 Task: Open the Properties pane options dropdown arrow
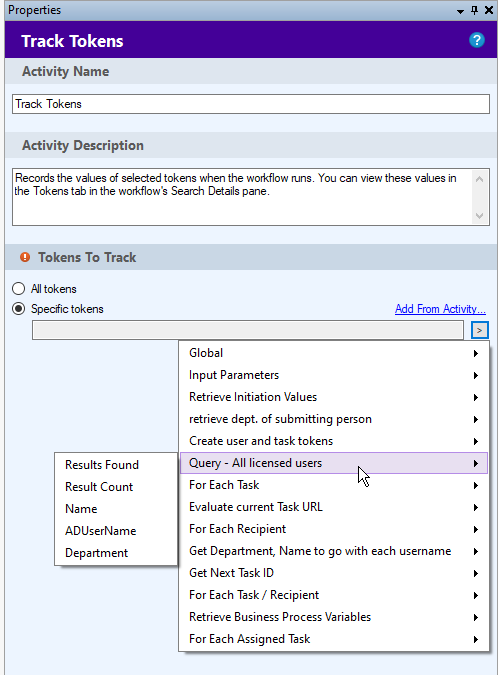pos(460,11)
